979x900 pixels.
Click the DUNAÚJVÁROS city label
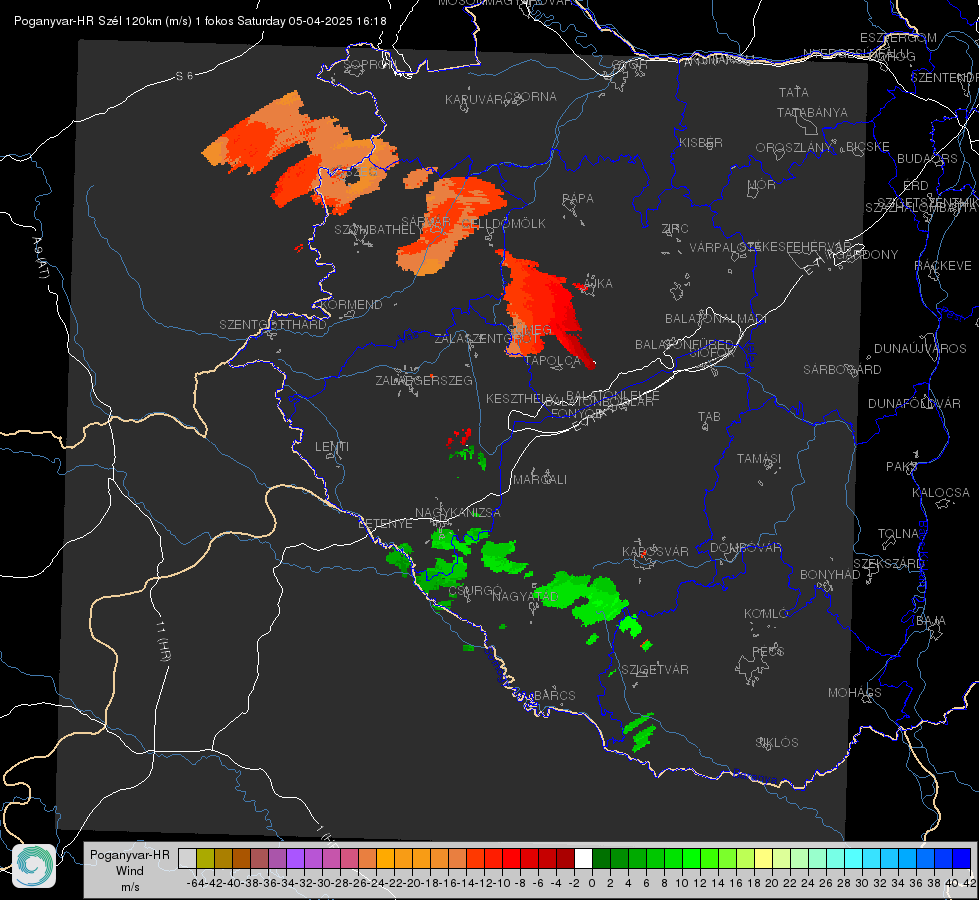(920, 349)
